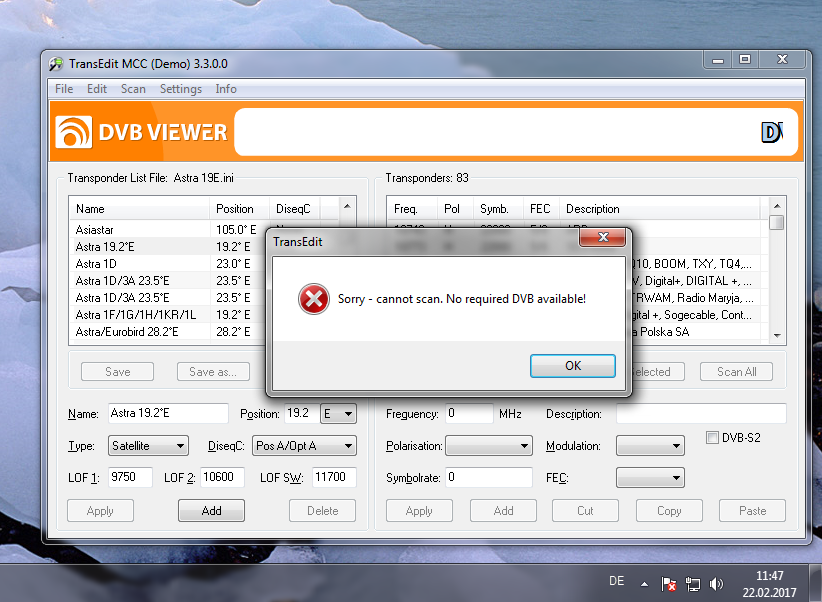Select the Astra/Eurobird 28.2°E row
The width and height of the screenshot is (822, 602).
[168, 331]
